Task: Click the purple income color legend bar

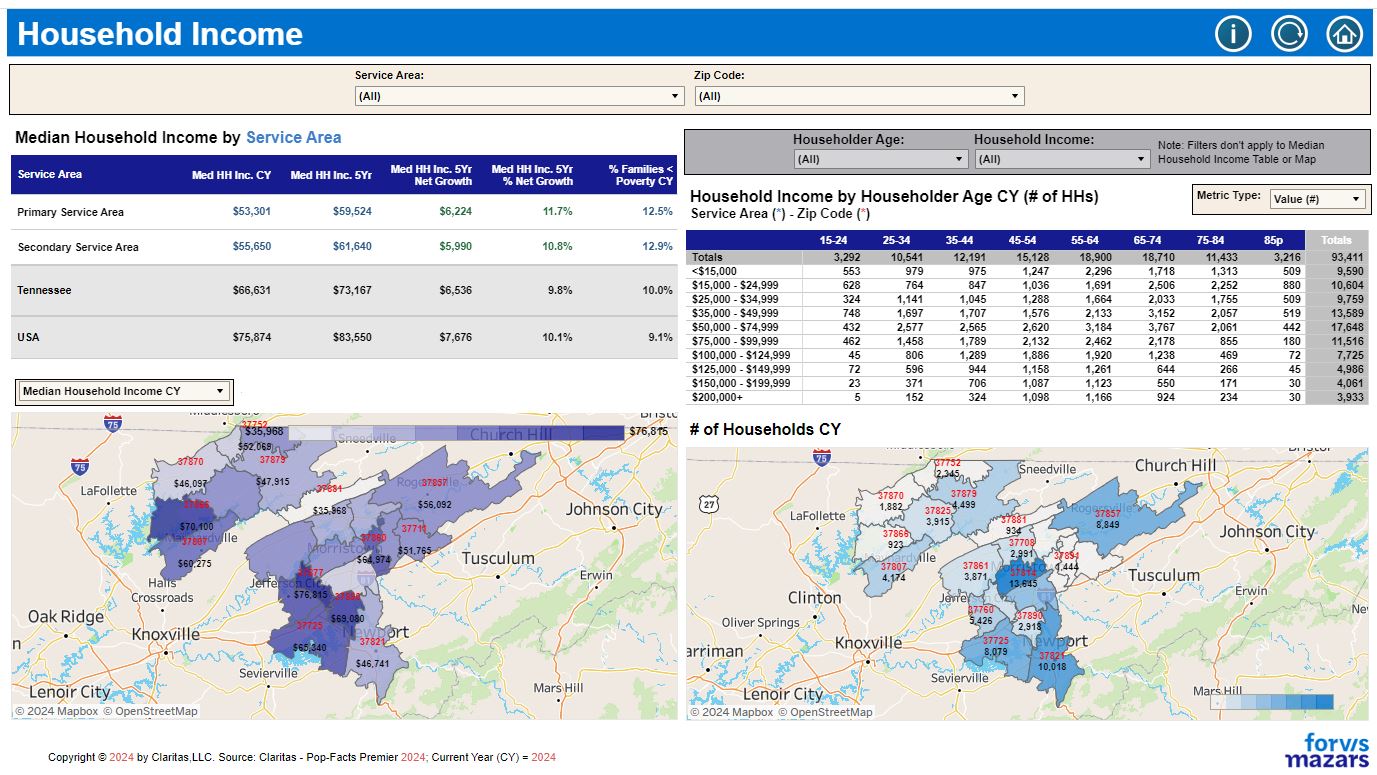Action: (447, 433)
